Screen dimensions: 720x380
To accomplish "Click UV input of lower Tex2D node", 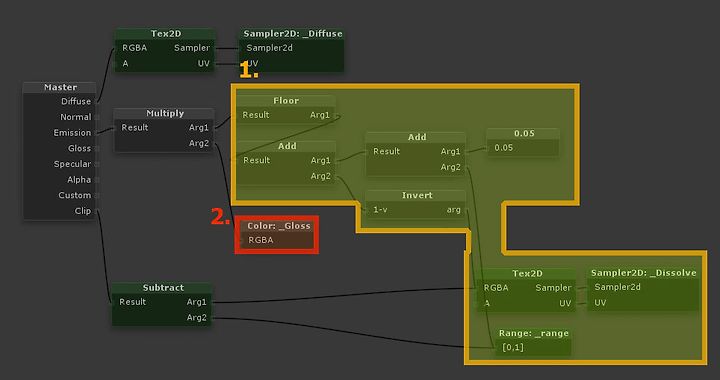I will click(565, 303).
